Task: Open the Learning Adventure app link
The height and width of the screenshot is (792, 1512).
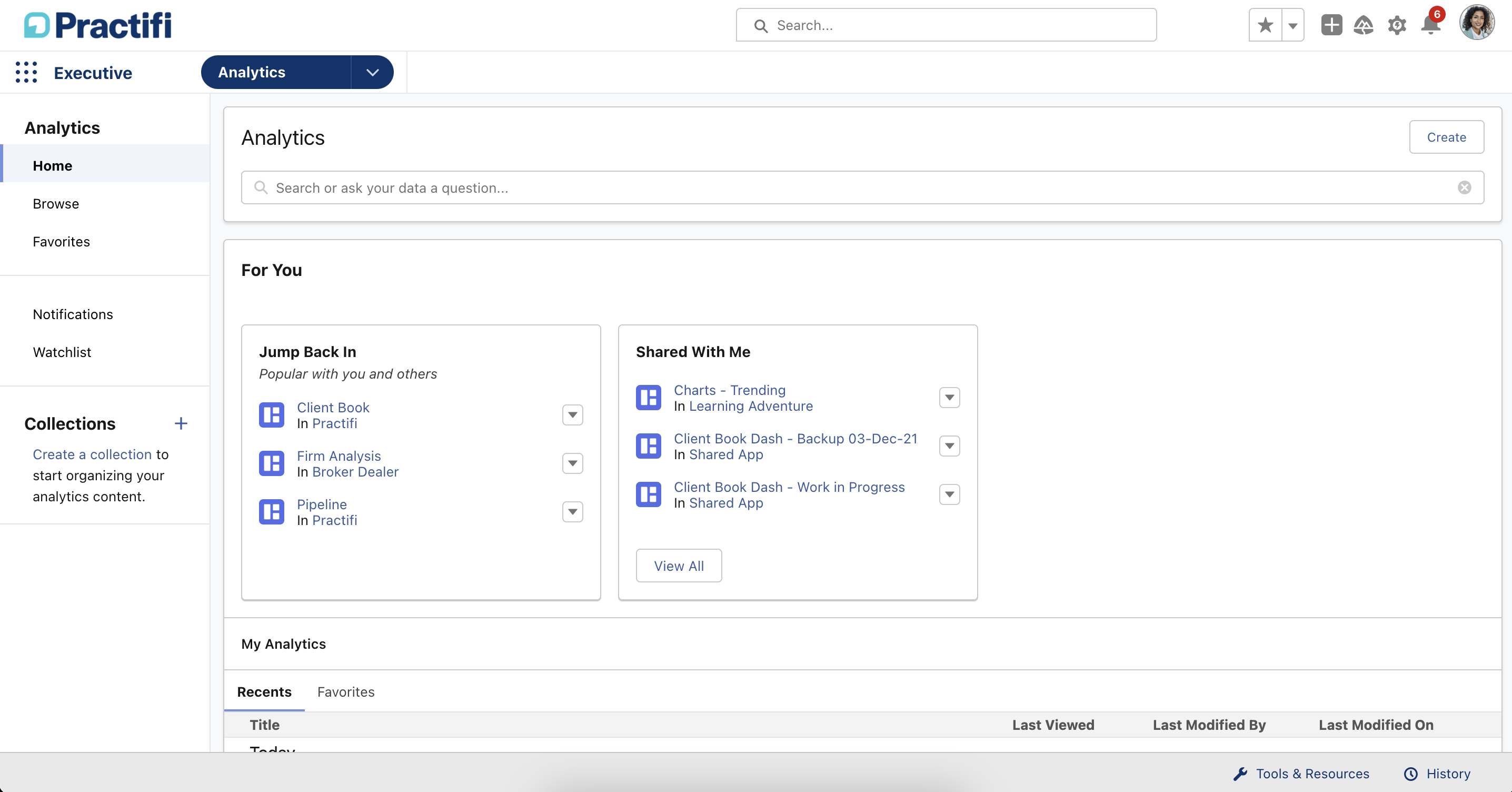Action: coord(751,407)
